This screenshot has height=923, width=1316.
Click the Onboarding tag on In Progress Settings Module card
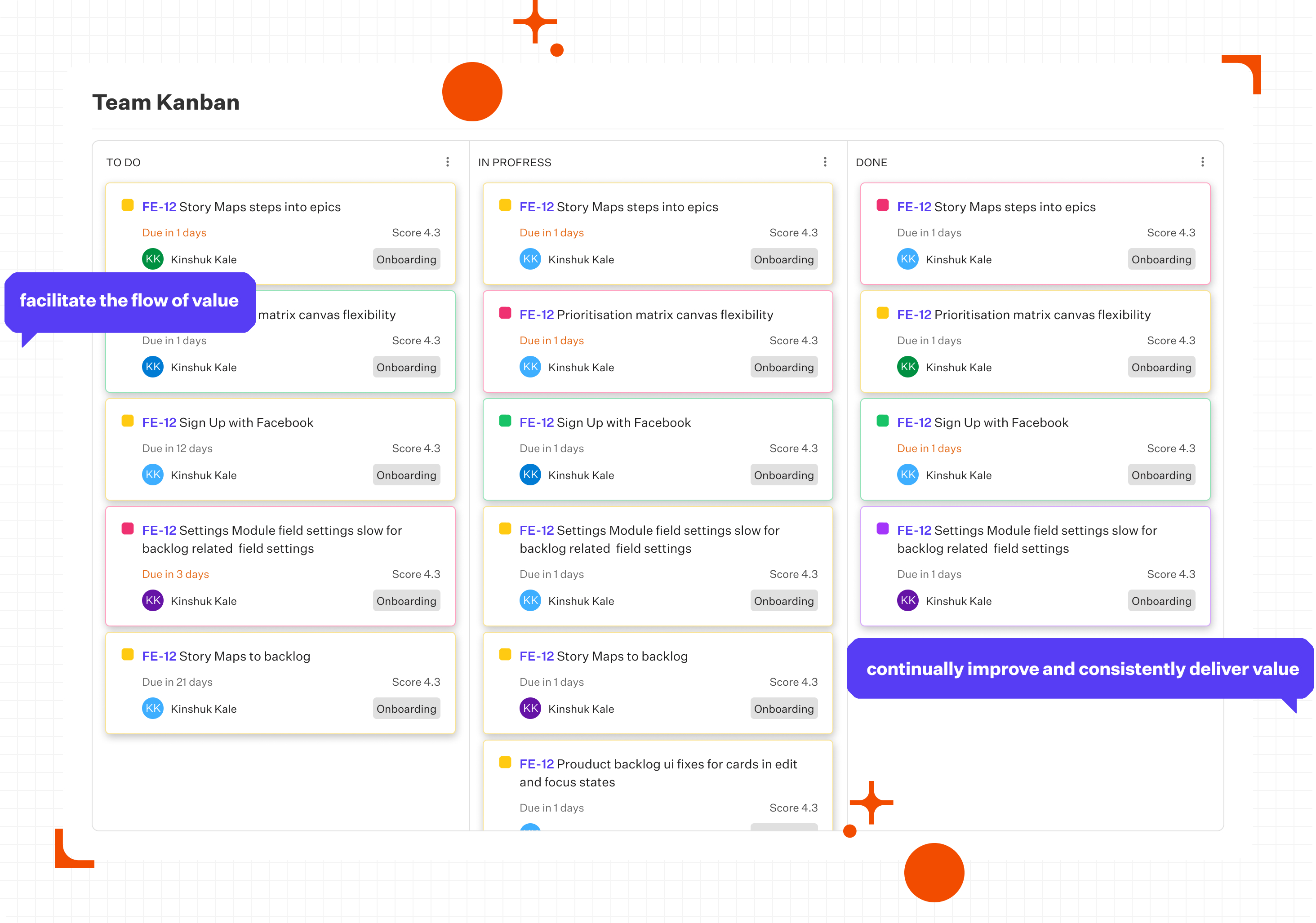[783, 600]
